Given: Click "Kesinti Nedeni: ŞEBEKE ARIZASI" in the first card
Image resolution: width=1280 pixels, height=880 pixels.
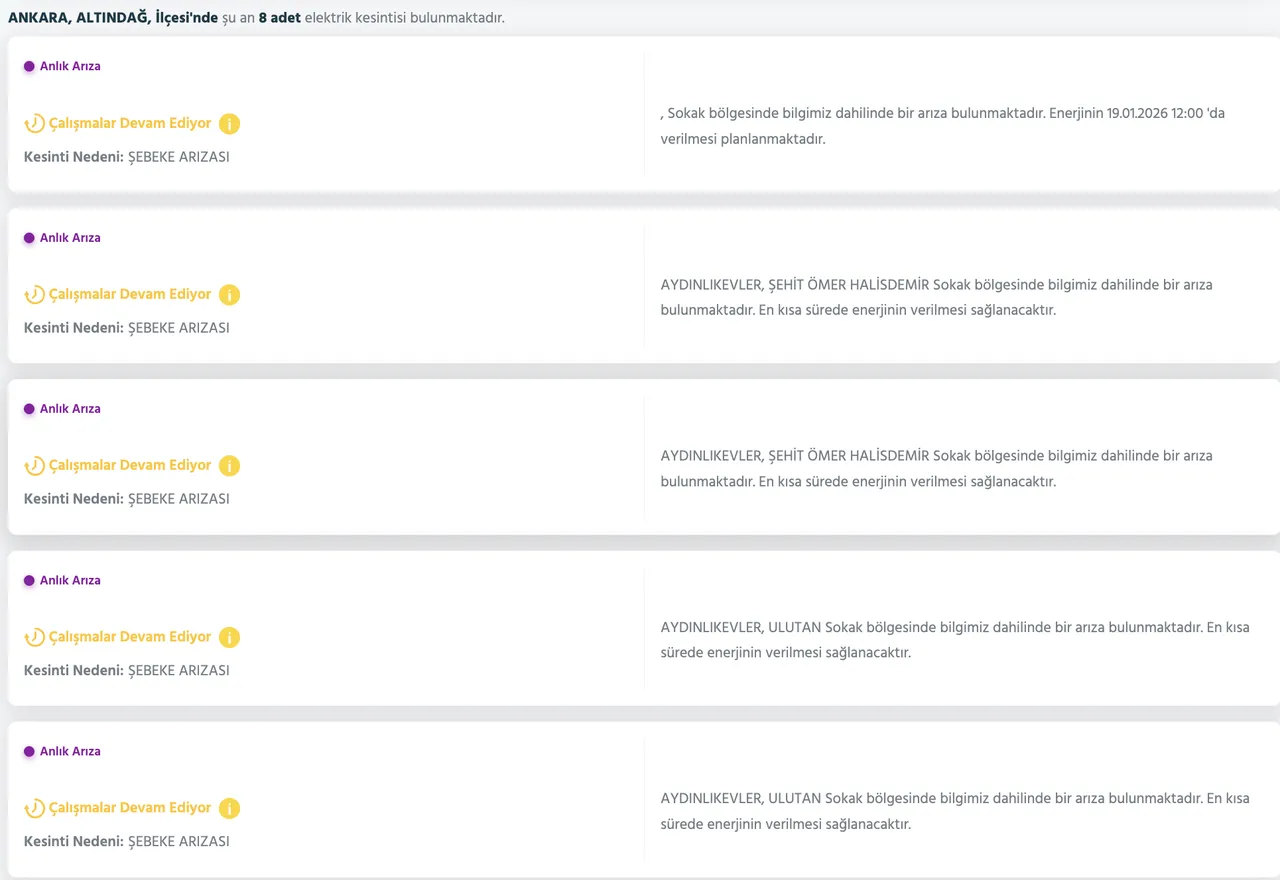Looking at the screenshot, I should click(x=126, y=157).
